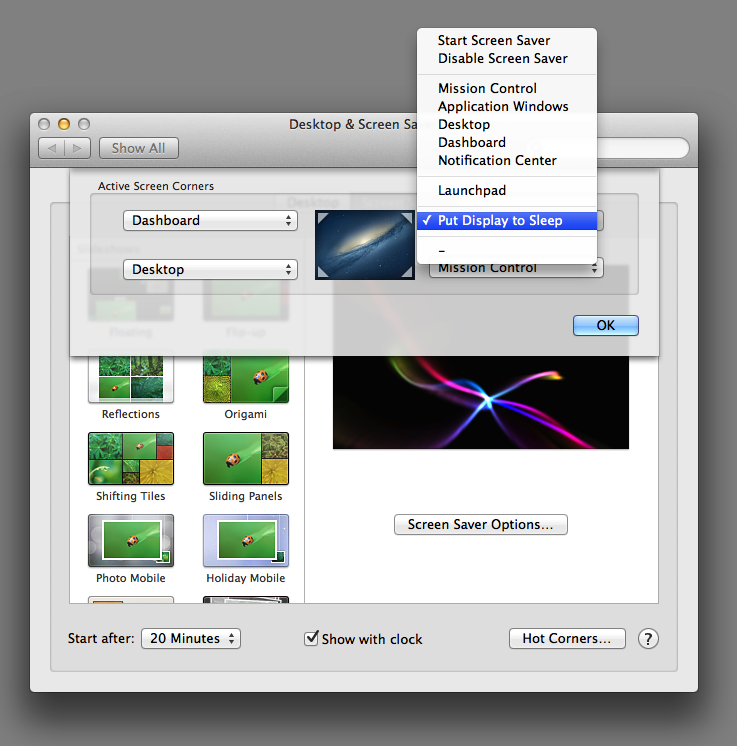The image size is (737, 746).
Task: Select Desktop in the popup menu list
Action: (x=507, y=125)
